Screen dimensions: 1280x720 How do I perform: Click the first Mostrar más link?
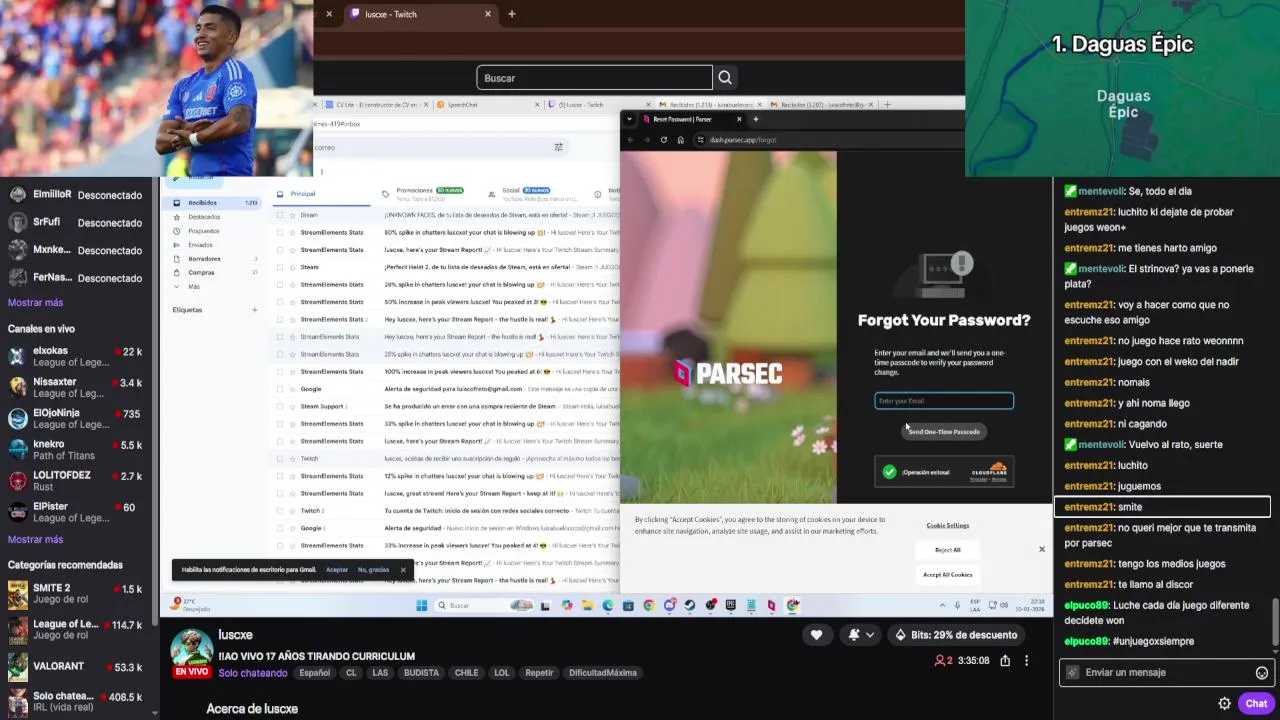[x=35, y=303]
